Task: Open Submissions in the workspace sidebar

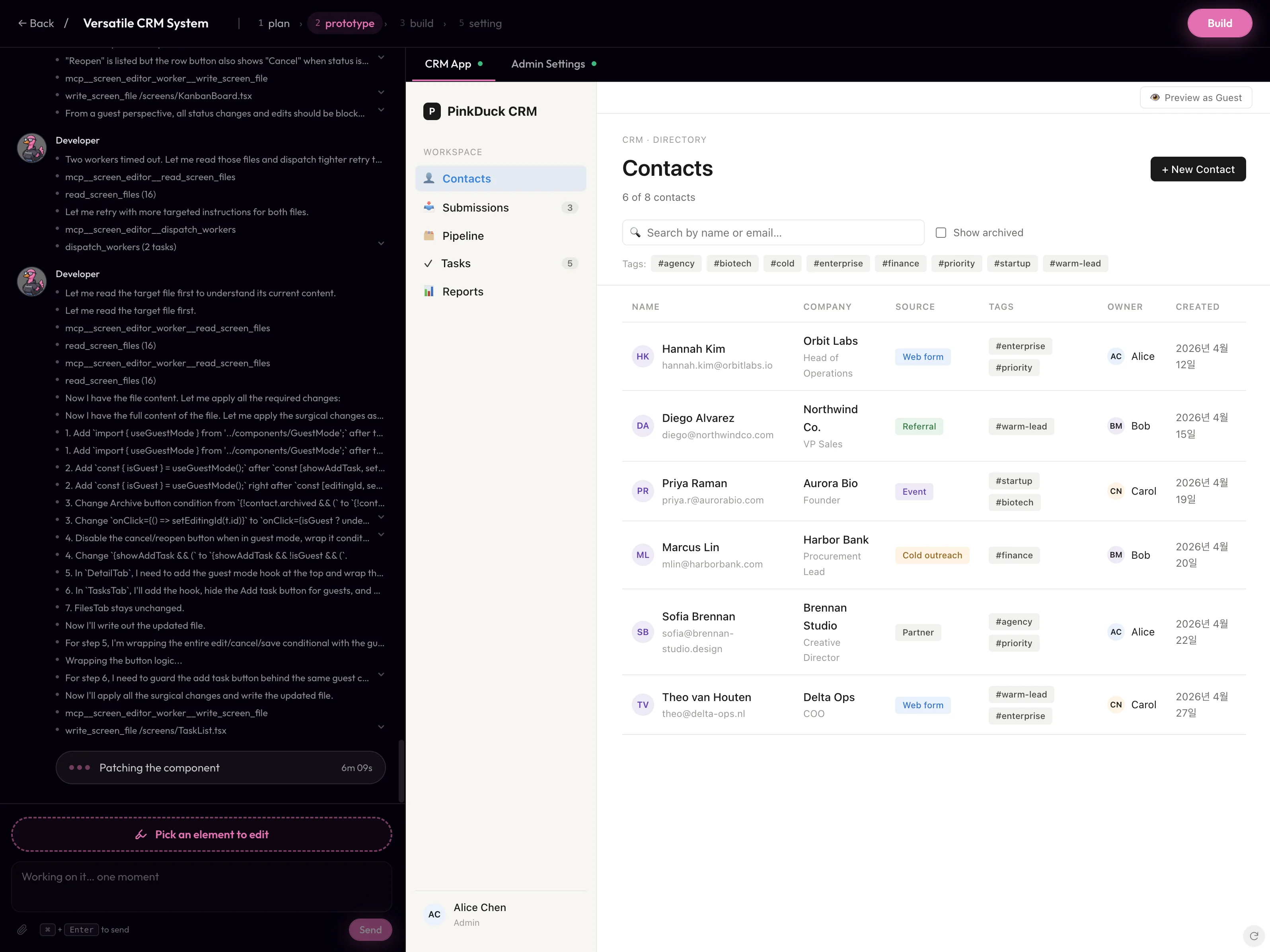Action: [x=501, y=207]
